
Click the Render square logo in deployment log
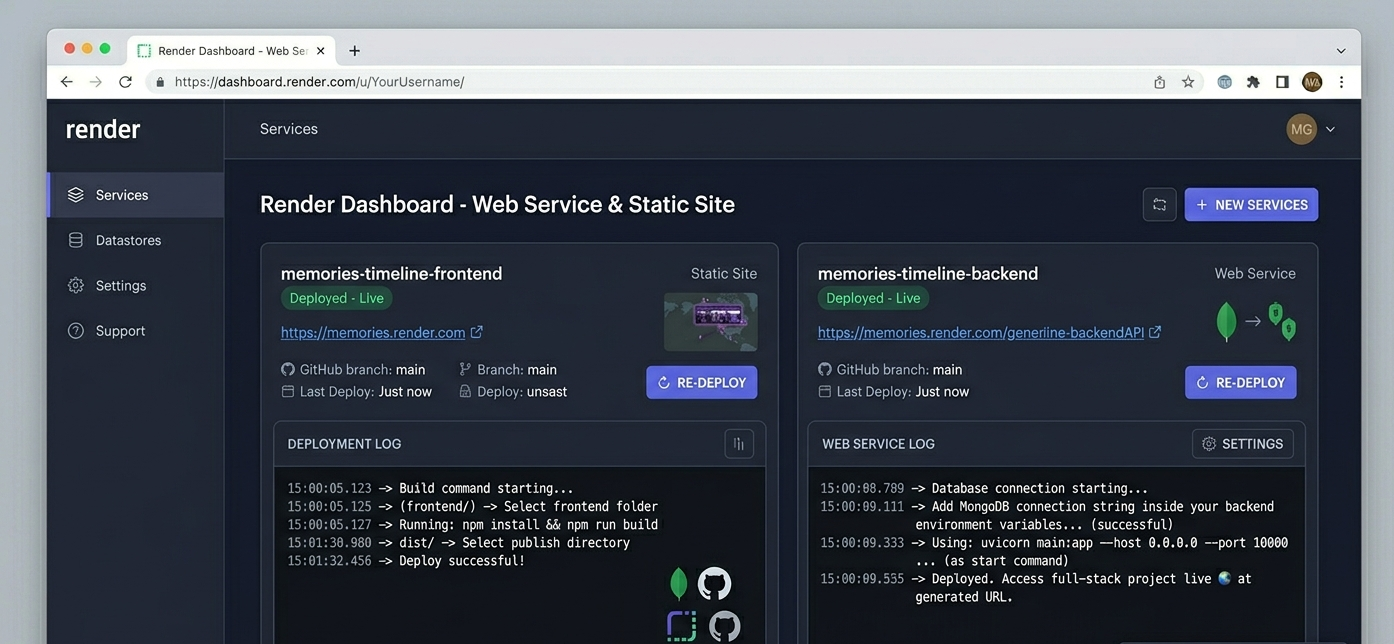tap(681, 626)
